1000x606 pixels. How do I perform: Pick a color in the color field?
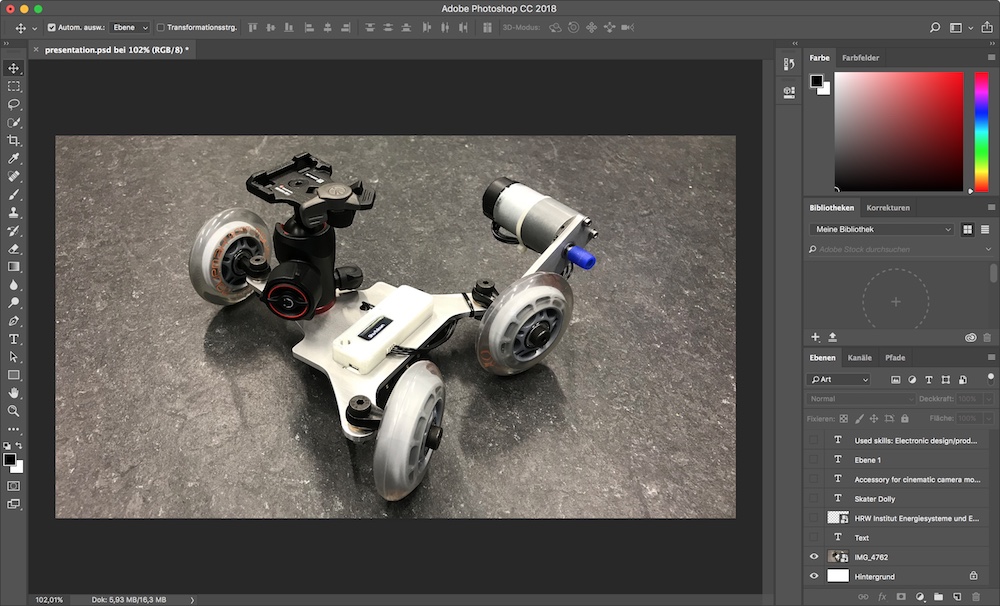pyautogui.click(x=899, y=131)
